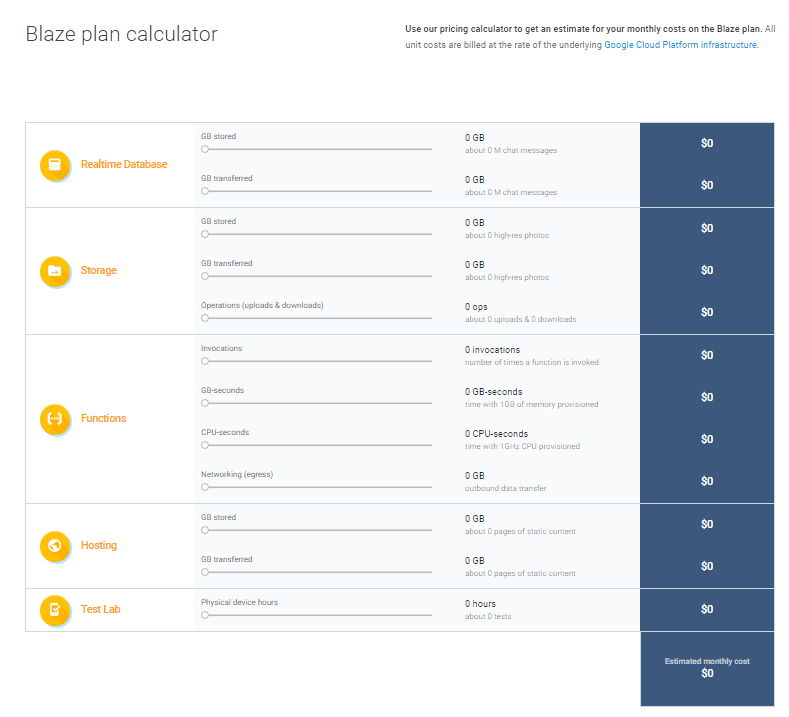Select the Functions heading label

[x=103, y=419]
